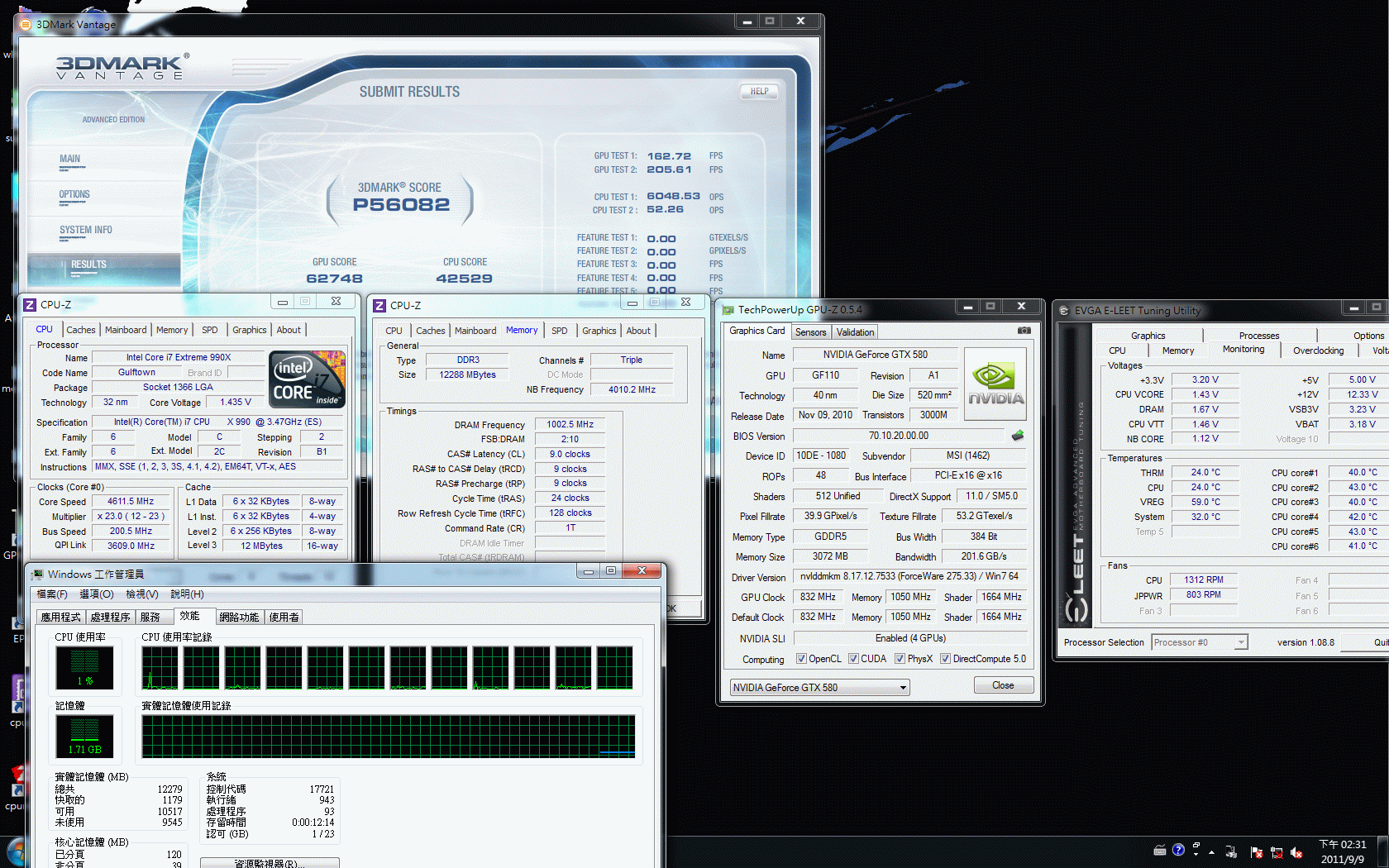Open the SPD tab in the CPU-Z Timings window
1389x868 pixels.
point(560,331)
